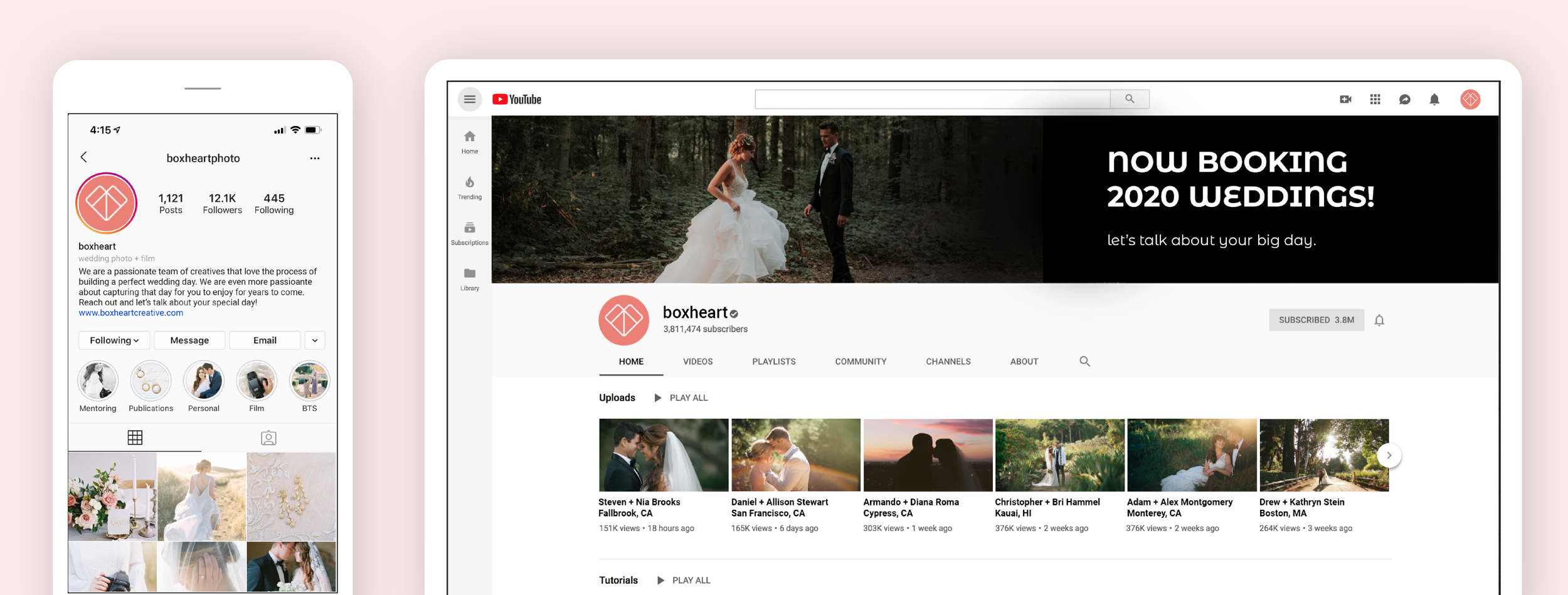The height and width of the screenshot is (595, 1568).
Task: Click the channel search magnifier icon
Action: coord(1084,361)
